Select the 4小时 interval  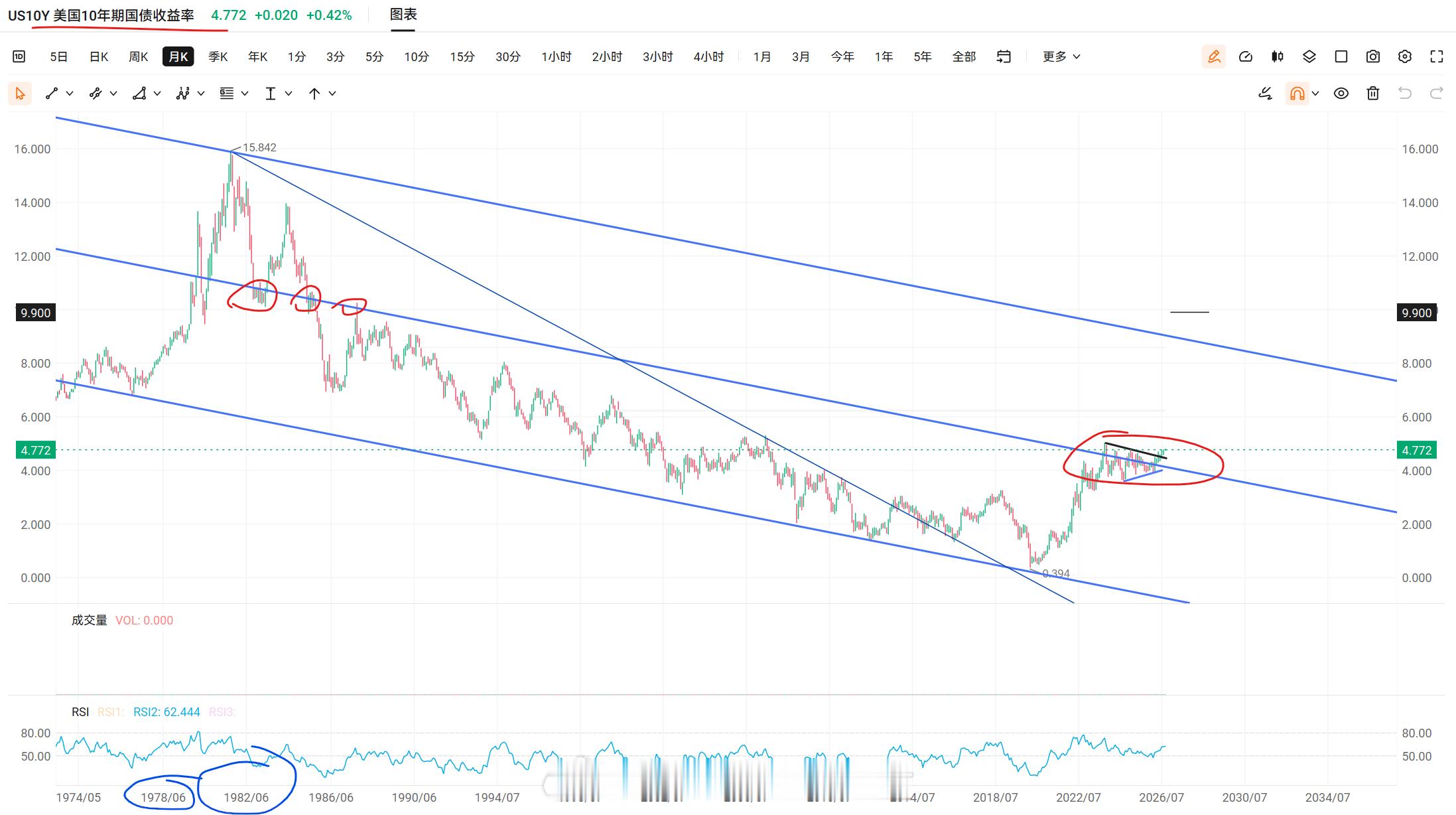709,56
